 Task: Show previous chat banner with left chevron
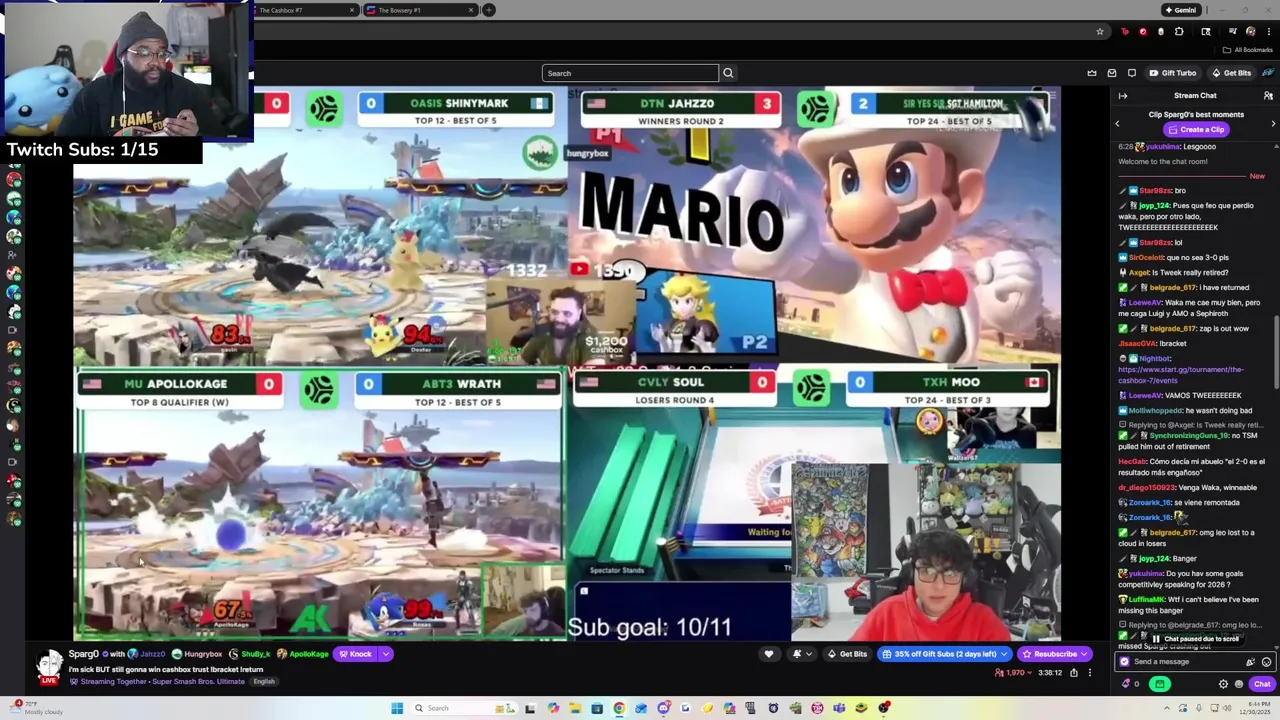(x=1117, y=123)
